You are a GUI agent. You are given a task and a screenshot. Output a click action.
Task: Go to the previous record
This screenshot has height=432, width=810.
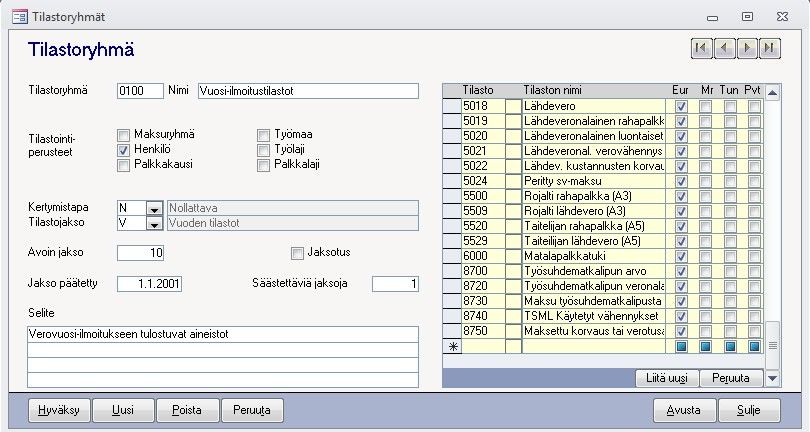(x=724, y=47)
